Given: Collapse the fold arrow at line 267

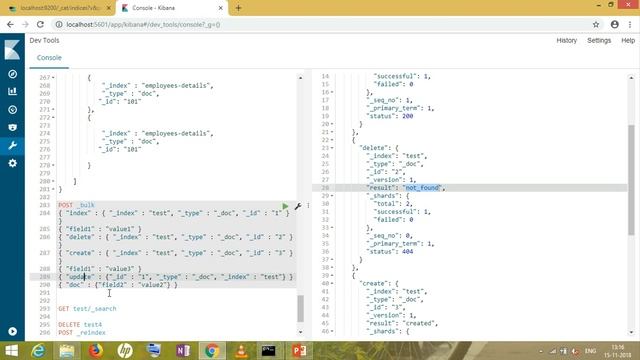Looking at the screenshot, I should click(53, 78).
